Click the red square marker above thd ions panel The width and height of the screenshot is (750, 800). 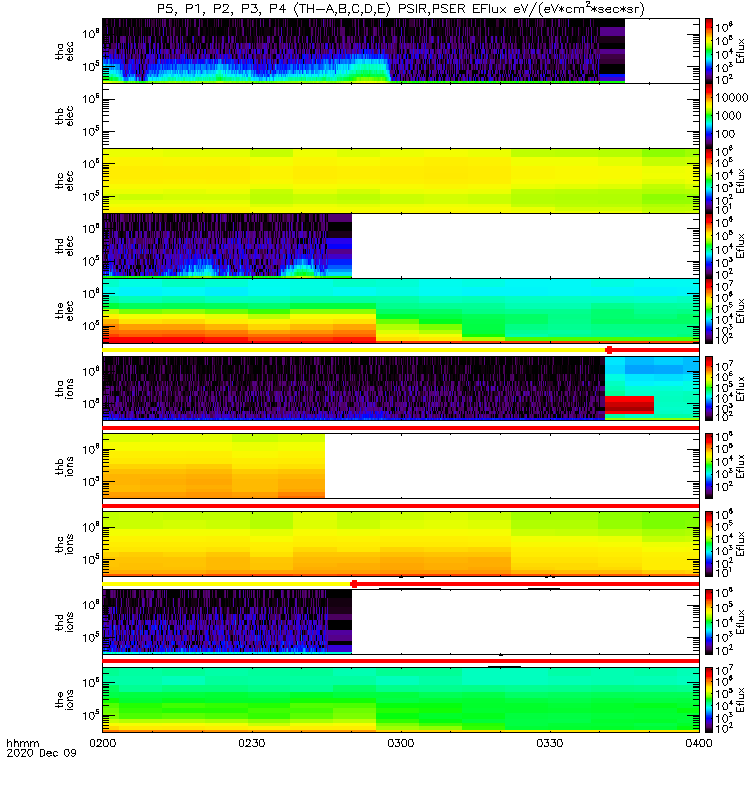[x=354, y=584]
